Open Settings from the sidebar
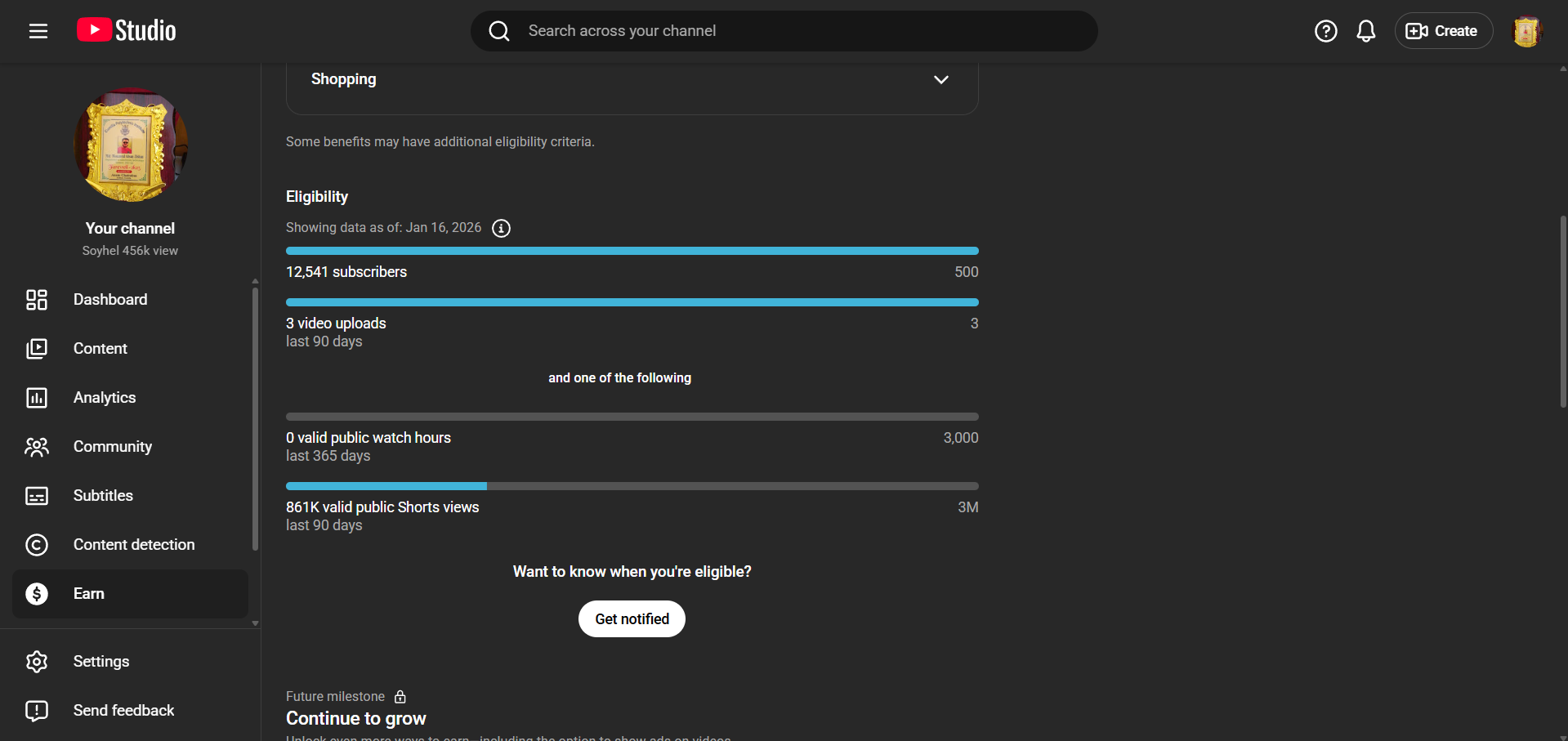The width and height of the screenshot is (1568, 741). (101, 662)
